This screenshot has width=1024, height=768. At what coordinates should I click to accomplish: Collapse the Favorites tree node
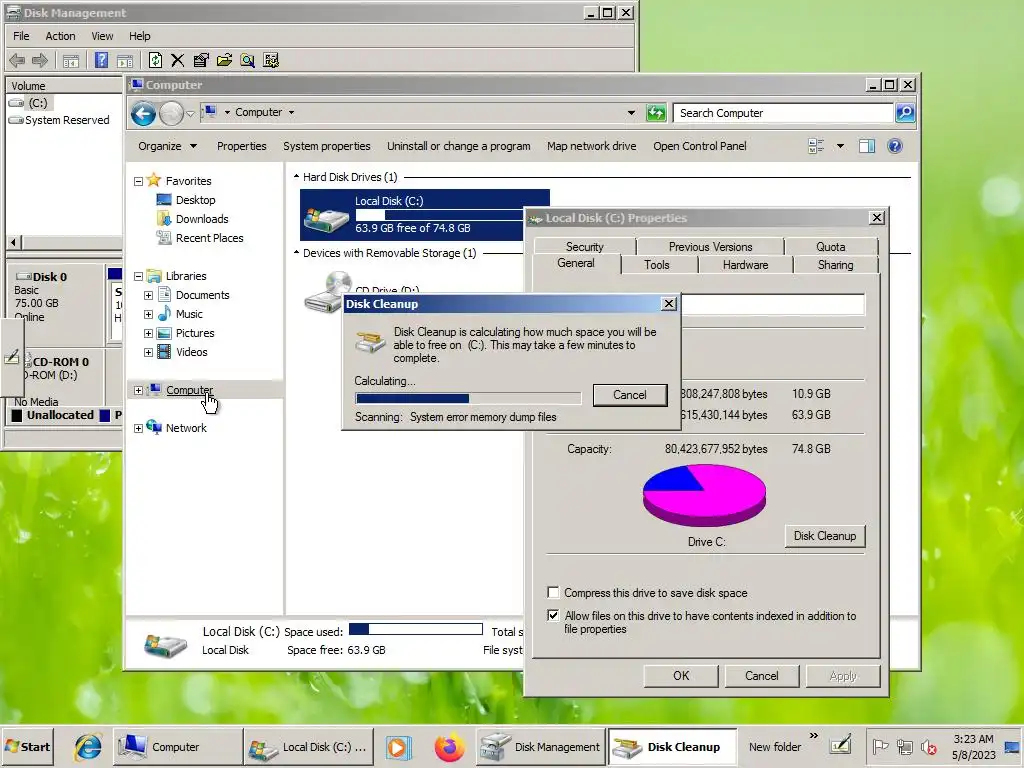click(138, 182)
